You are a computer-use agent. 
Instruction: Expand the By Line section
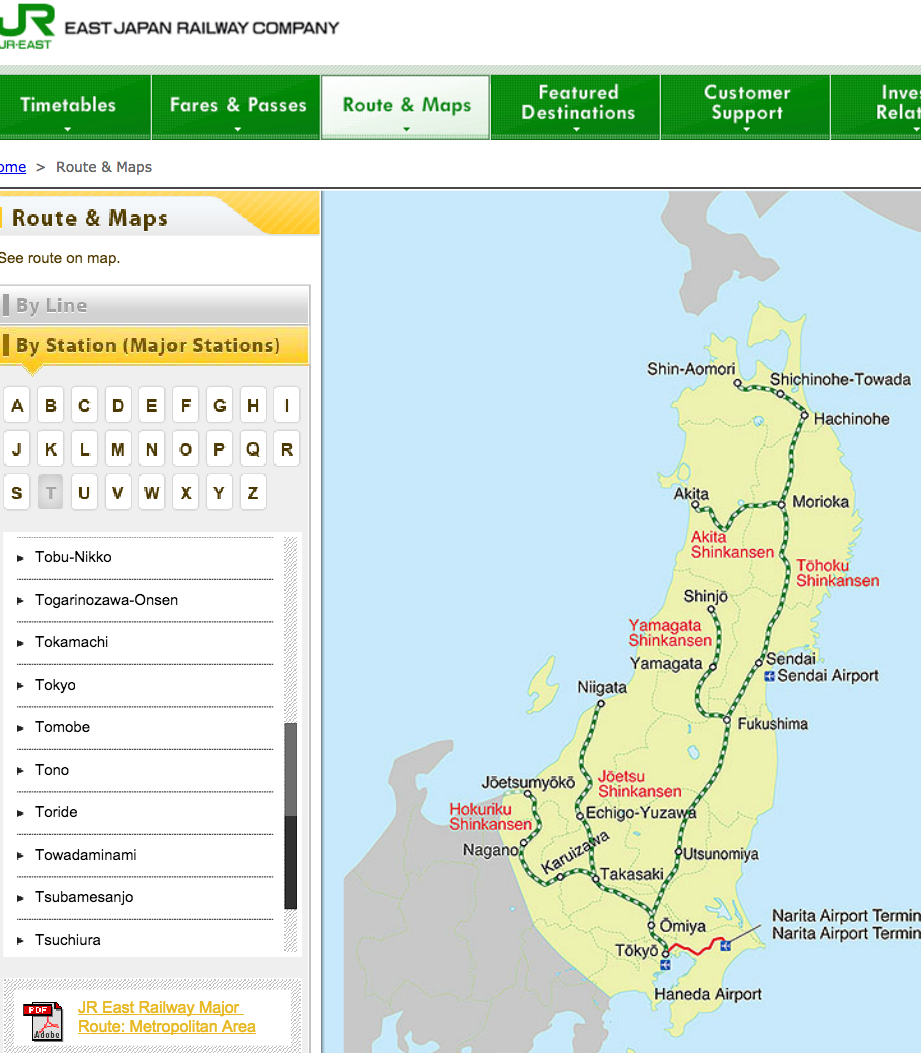(x=155, y=306)
